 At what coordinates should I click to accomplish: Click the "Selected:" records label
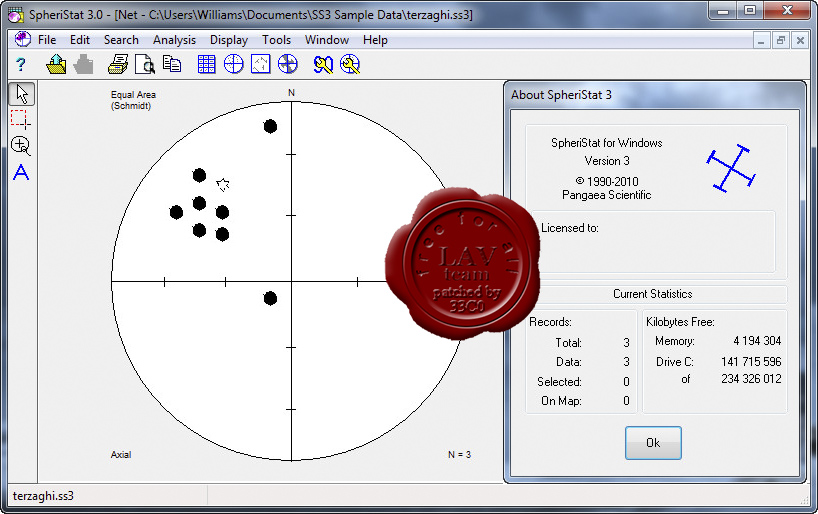(559, 382)
